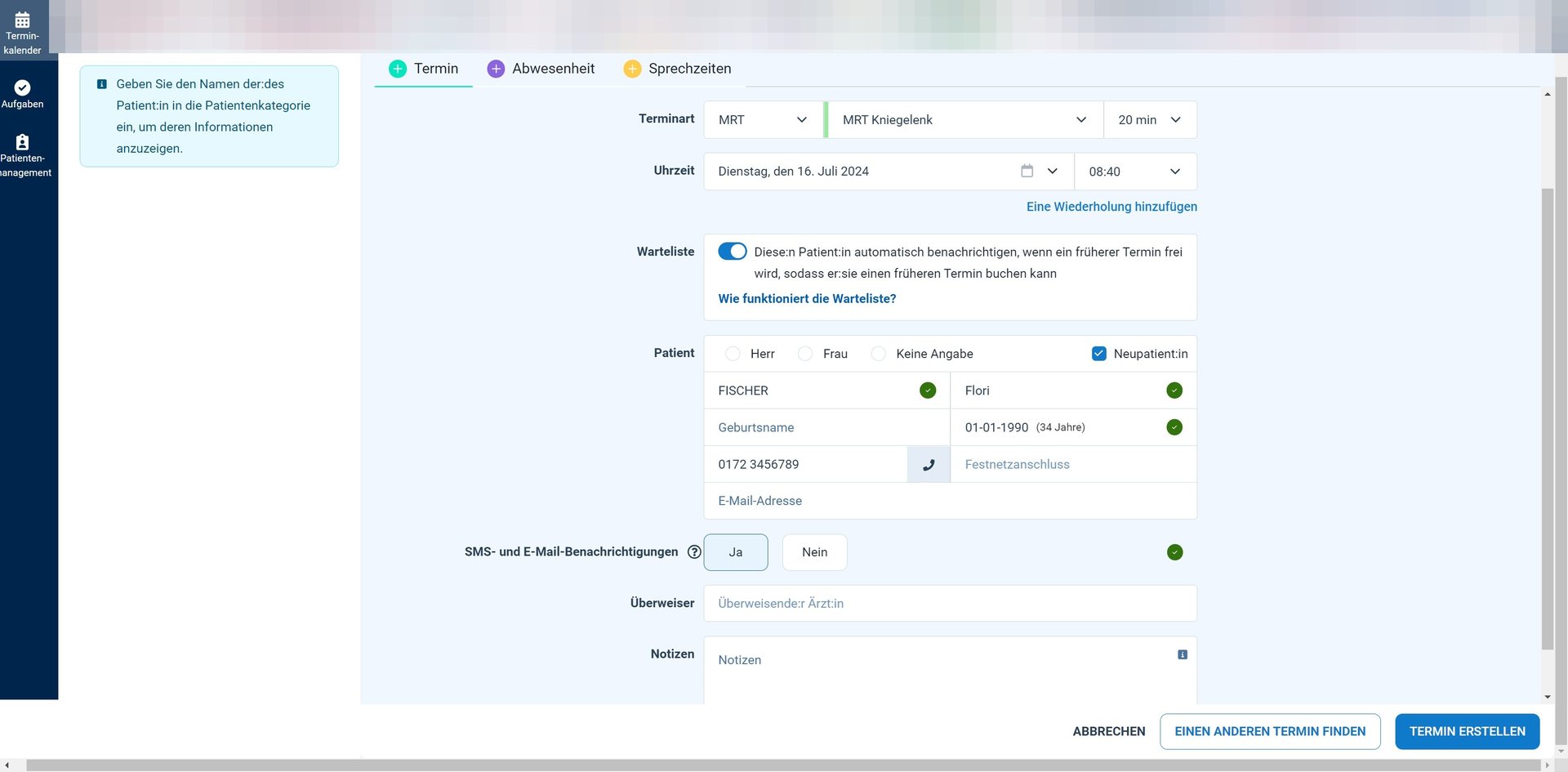The height and width of the screenshot is (772, 1568).
Task: Click the Überweisende:r Ärzt:in input field
Action: point(951,603)
